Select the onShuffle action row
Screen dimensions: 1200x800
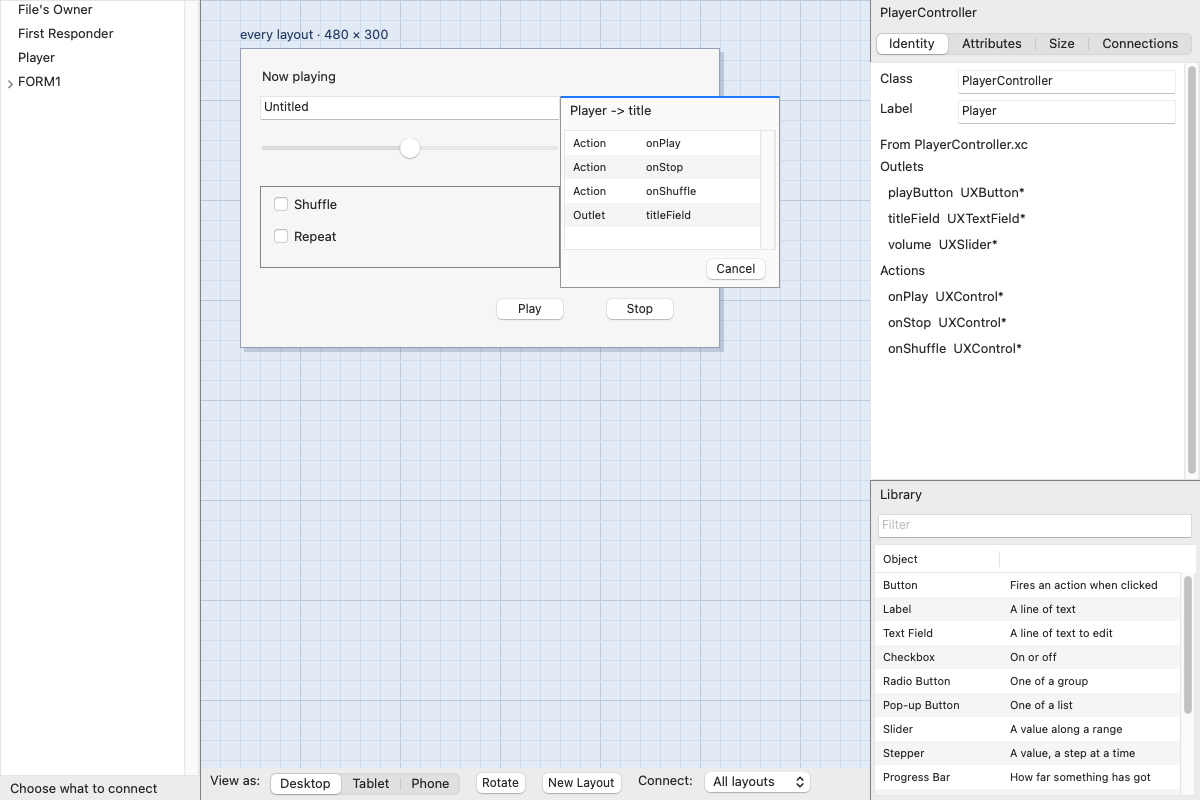[x=662, y=191]
